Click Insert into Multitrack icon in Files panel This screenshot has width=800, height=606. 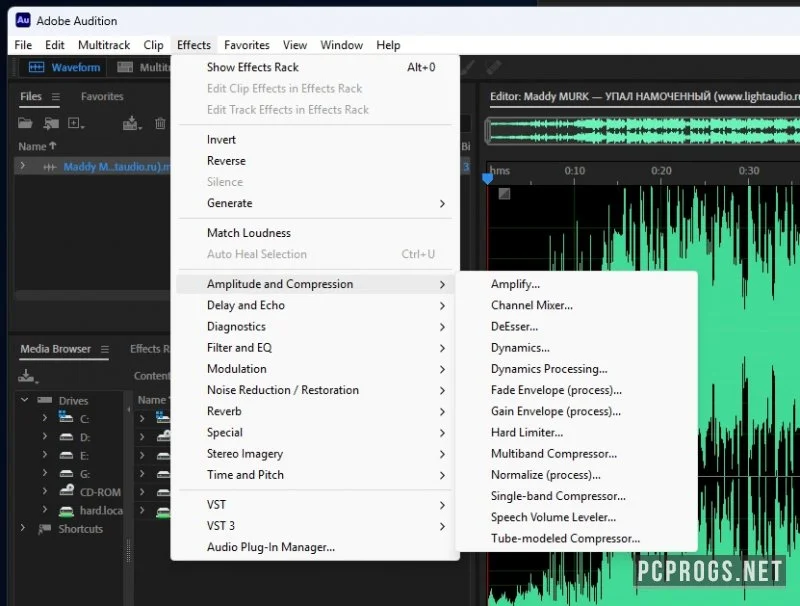pyautogui.click(x=132, y=123)
